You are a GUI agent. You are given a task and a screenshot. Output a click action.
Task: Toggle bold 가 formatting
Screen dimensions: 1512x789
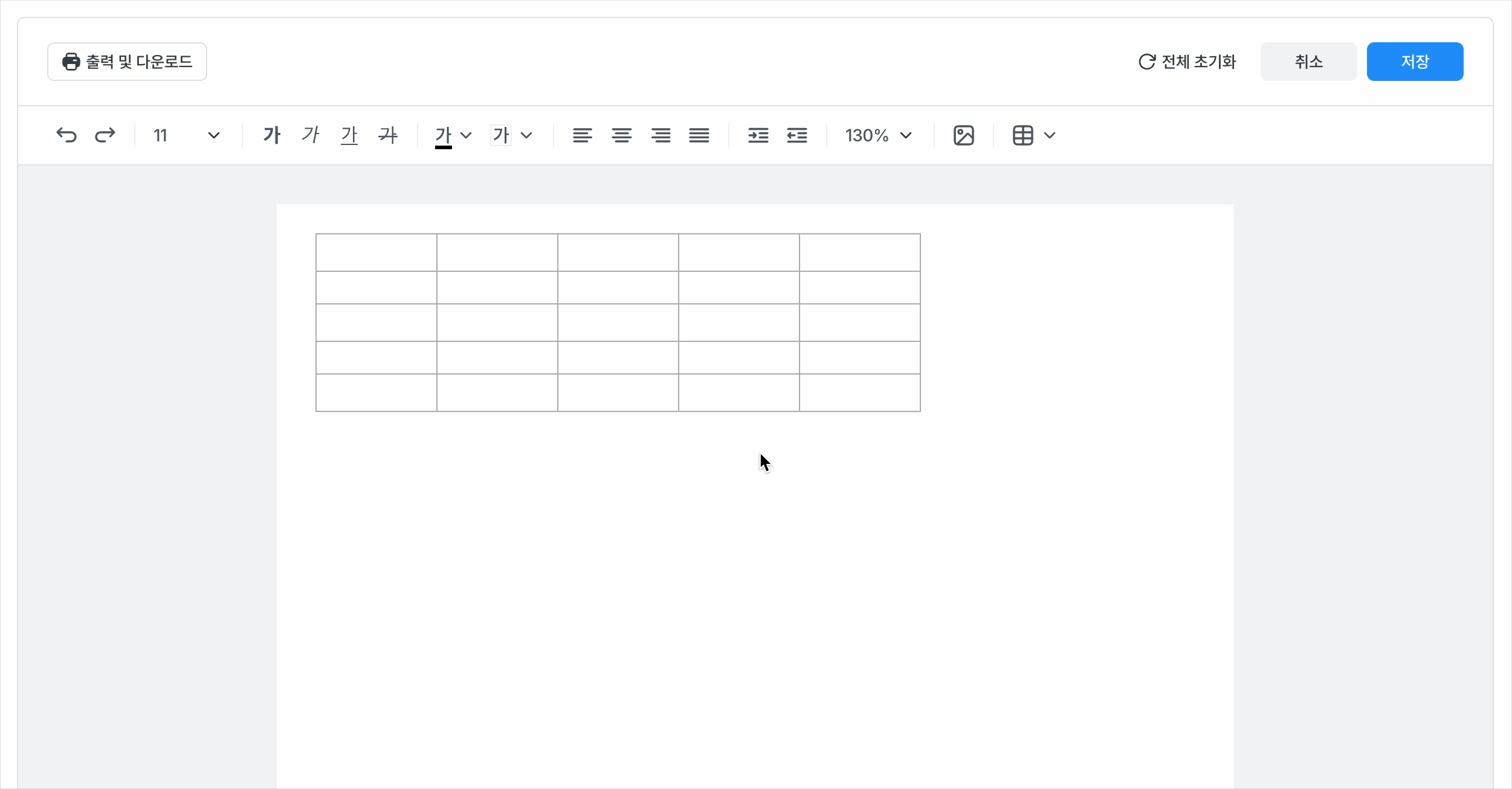pos(272,135)
